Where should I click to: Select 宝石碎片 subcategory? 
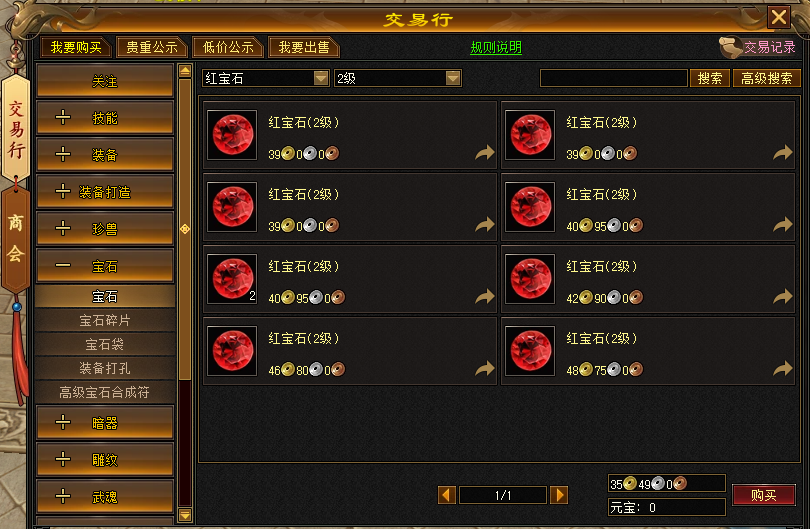click(105, 320)
